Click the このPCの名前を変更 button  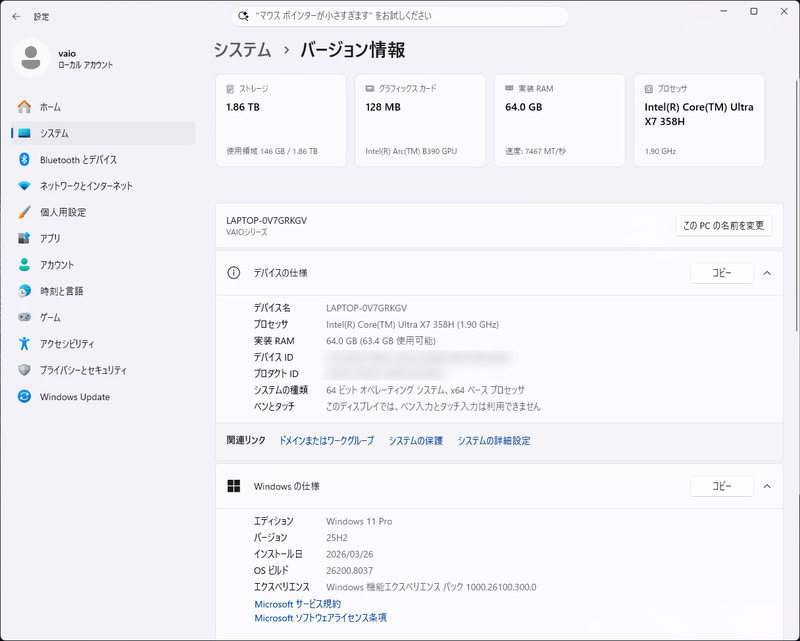point(722,225)
